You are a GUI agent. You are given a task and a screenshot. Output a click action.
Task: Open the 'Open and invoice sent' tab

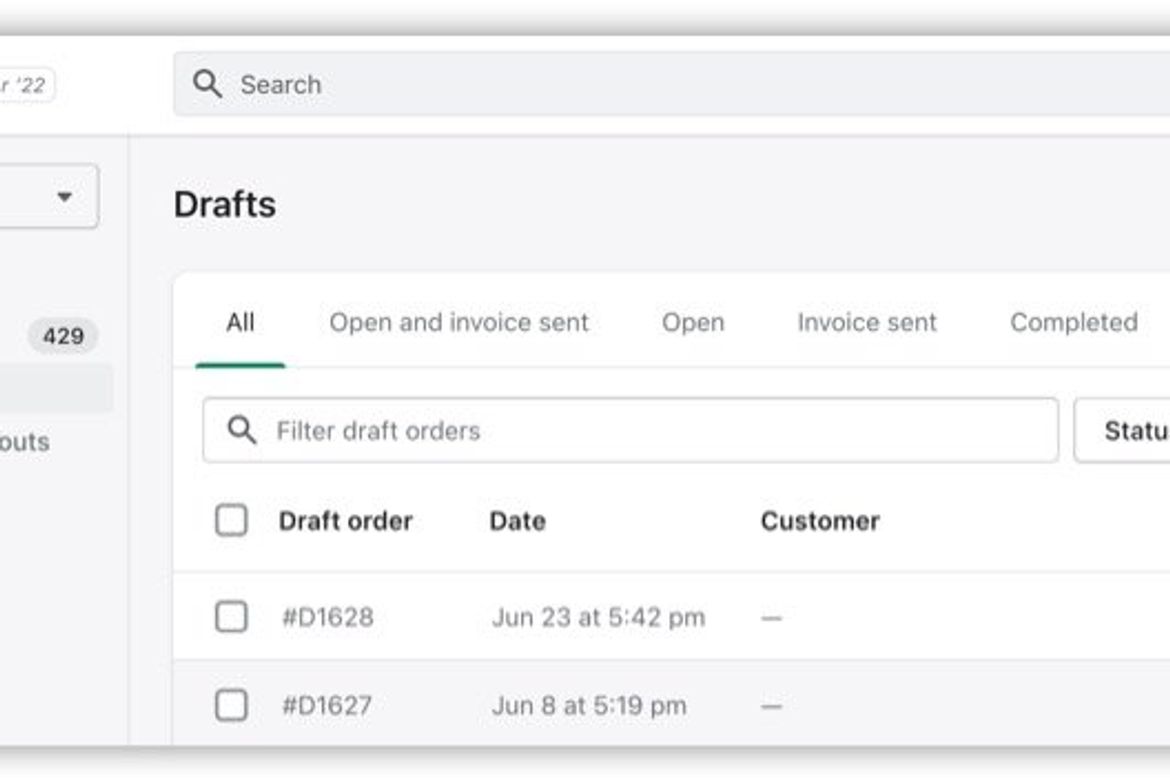(x=459, y=322)
